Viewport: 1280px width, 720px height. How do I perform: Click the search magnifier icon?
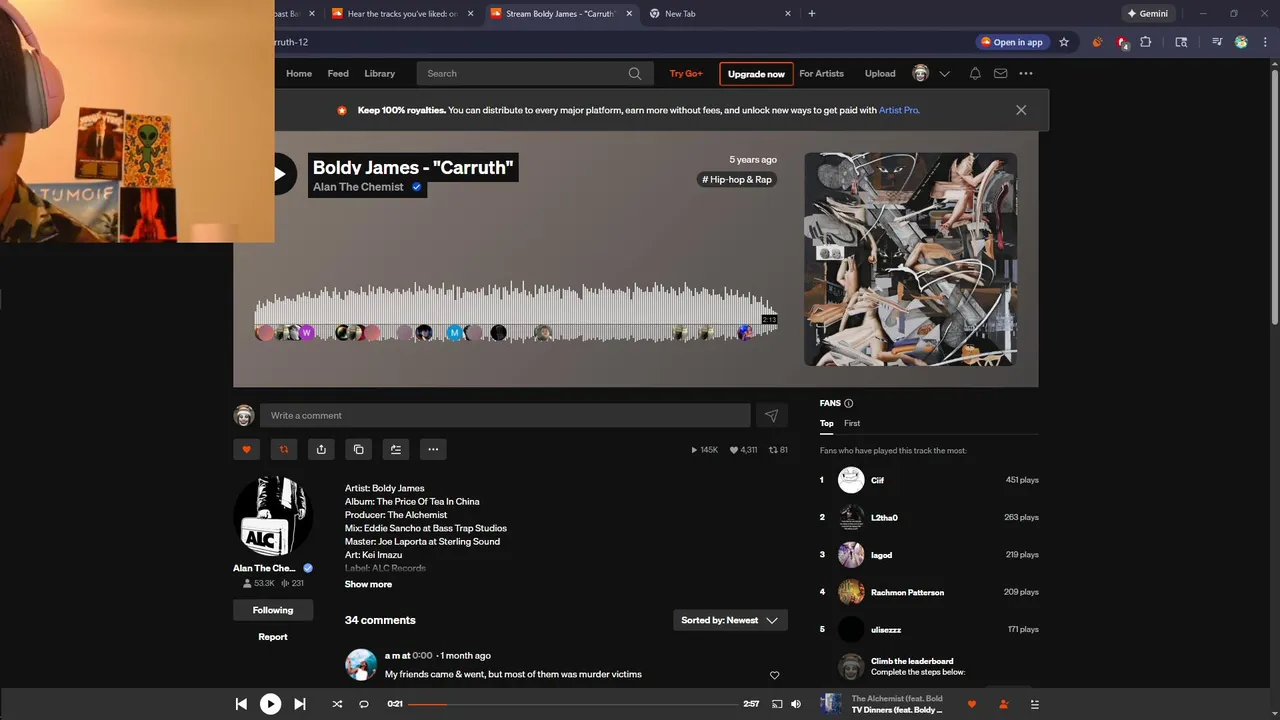pos(635,73)
